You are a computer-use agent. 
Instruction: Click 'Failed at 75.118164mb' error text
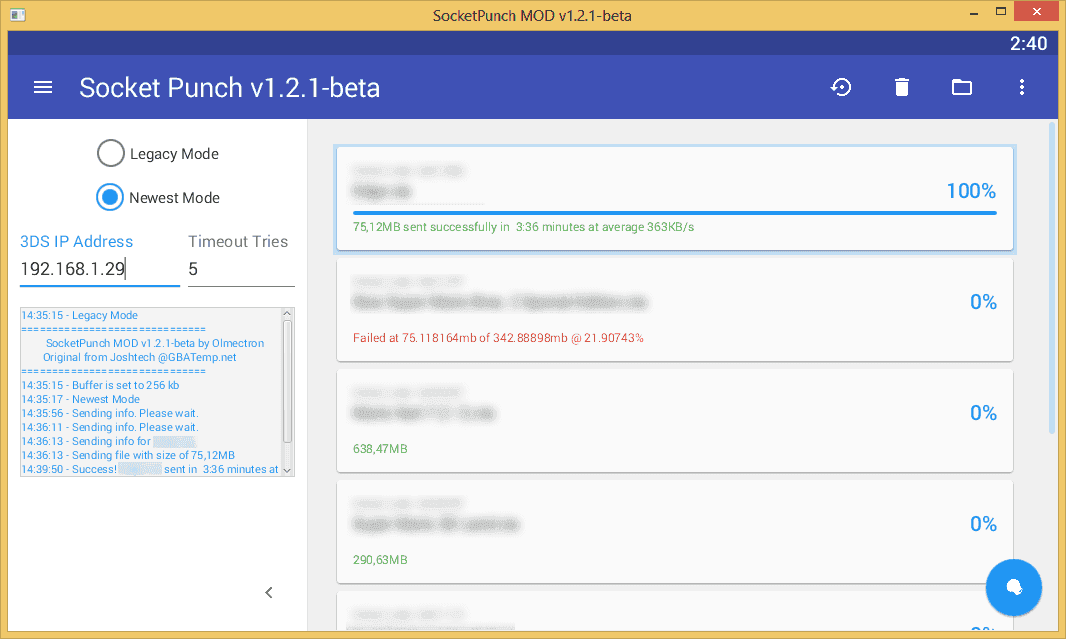(x=498, y=338)
